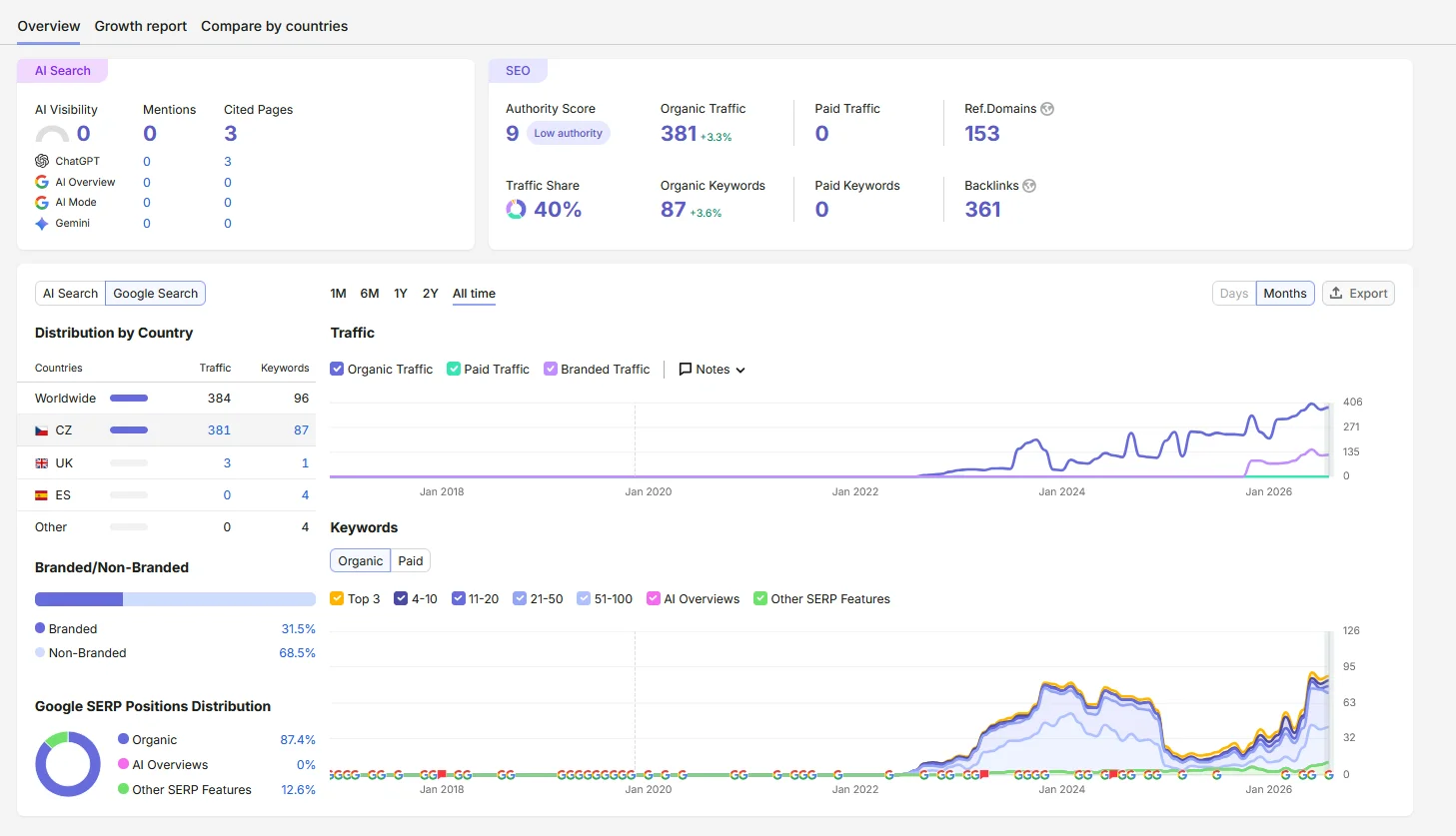The width and height of the screenshot is (1456, 836).
Task: Toggle the Paid Traffic checkbox
Action: pyautogui.click(x=454, y=369)
